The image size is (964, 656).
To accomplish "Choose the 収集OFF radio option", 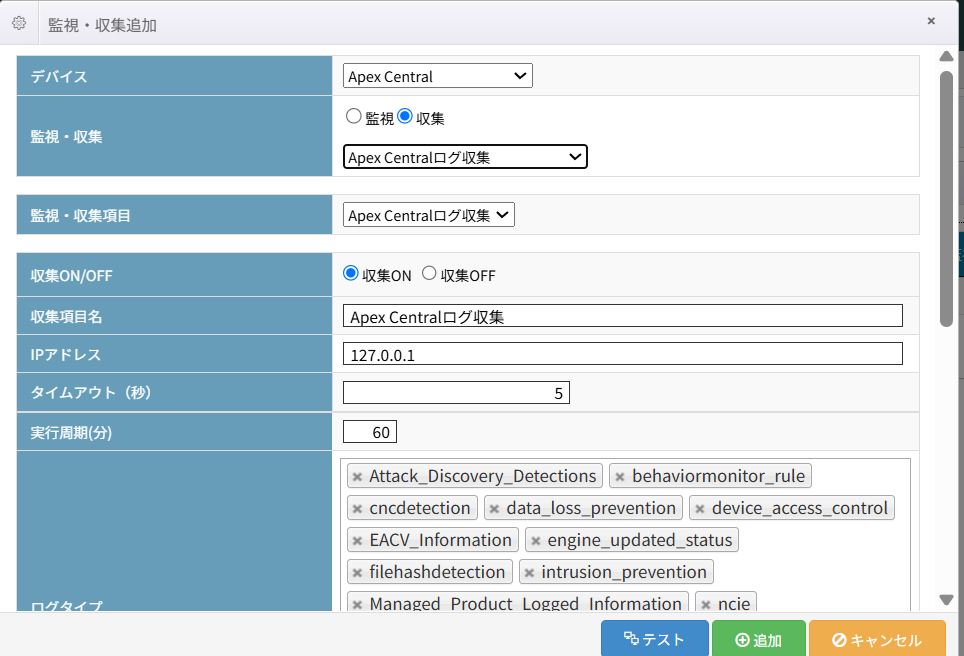I will coord(429,274).
